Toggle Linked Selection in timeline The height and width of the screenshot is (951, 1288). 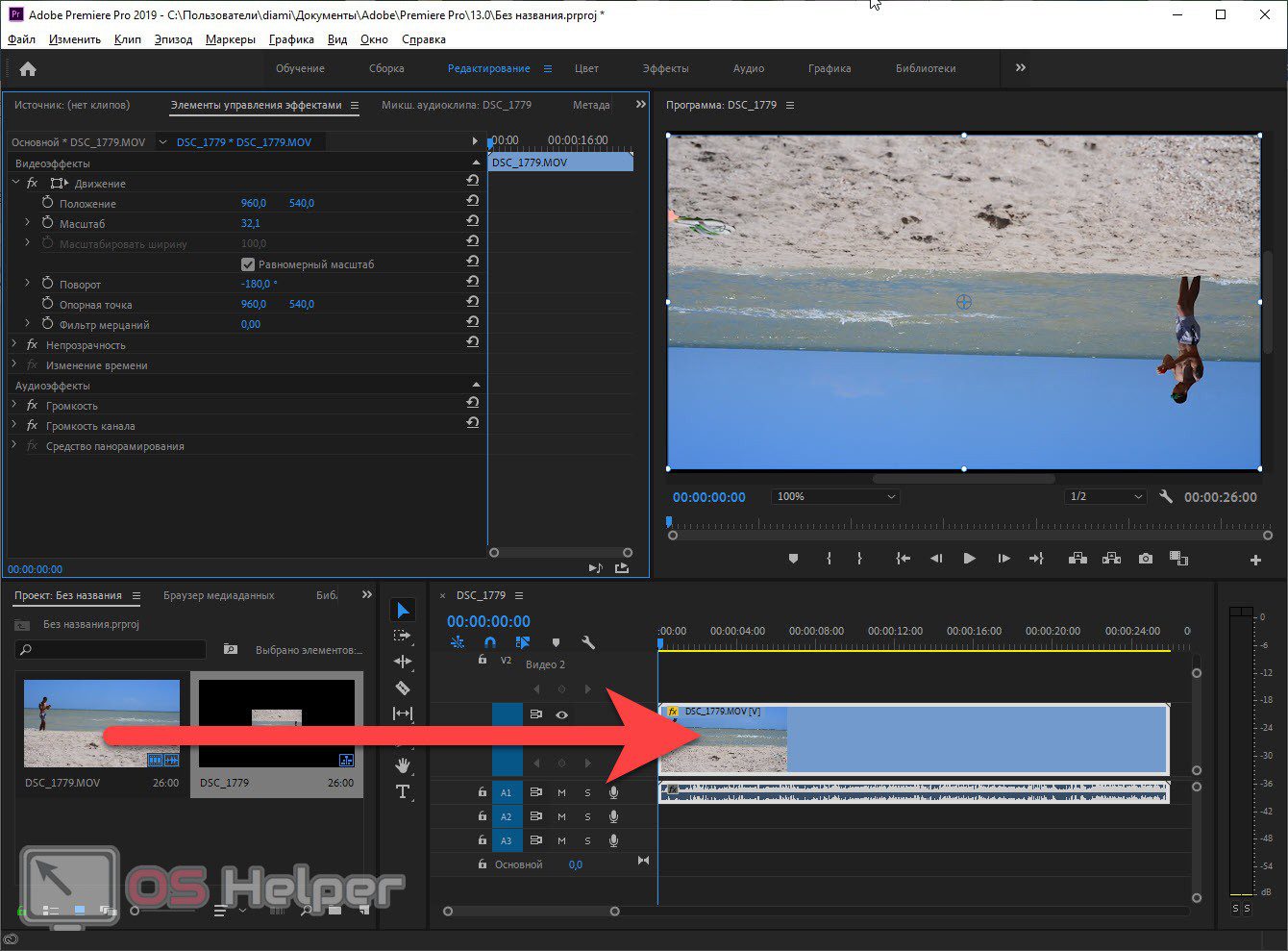[x=523, y=642]
